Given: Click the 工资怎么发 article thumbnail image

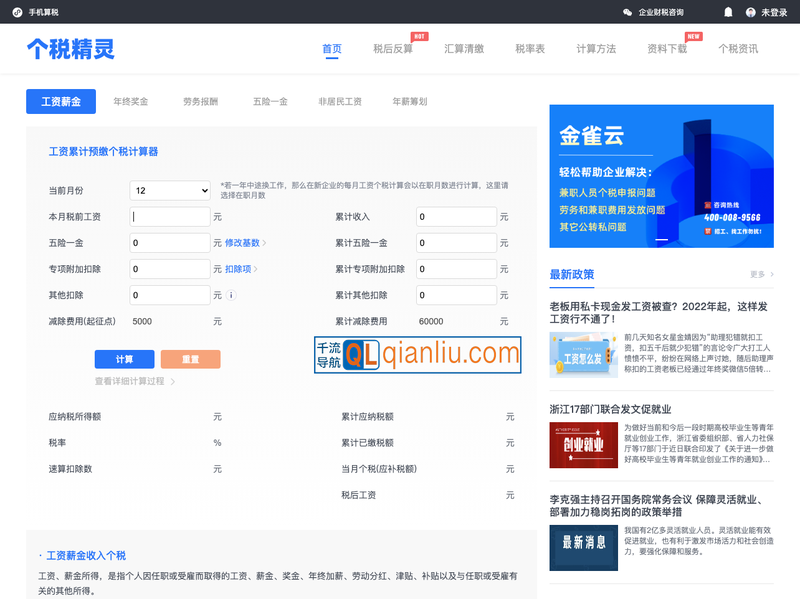Looking at the screenshot, I should click(x=583, y=355).
